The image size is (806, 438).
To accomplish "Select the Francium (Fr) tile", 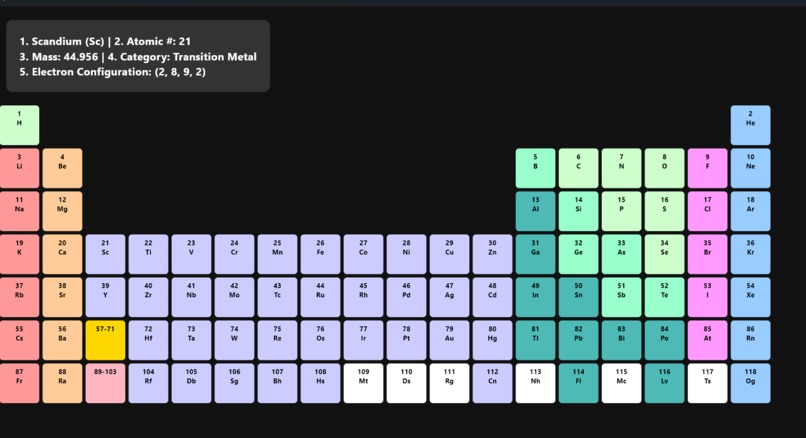I will click(19, 383).
